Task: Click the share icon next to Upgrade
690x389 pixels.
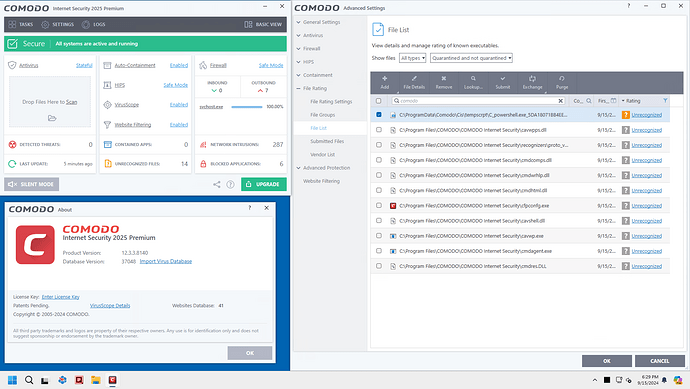Action: (217, 184)
